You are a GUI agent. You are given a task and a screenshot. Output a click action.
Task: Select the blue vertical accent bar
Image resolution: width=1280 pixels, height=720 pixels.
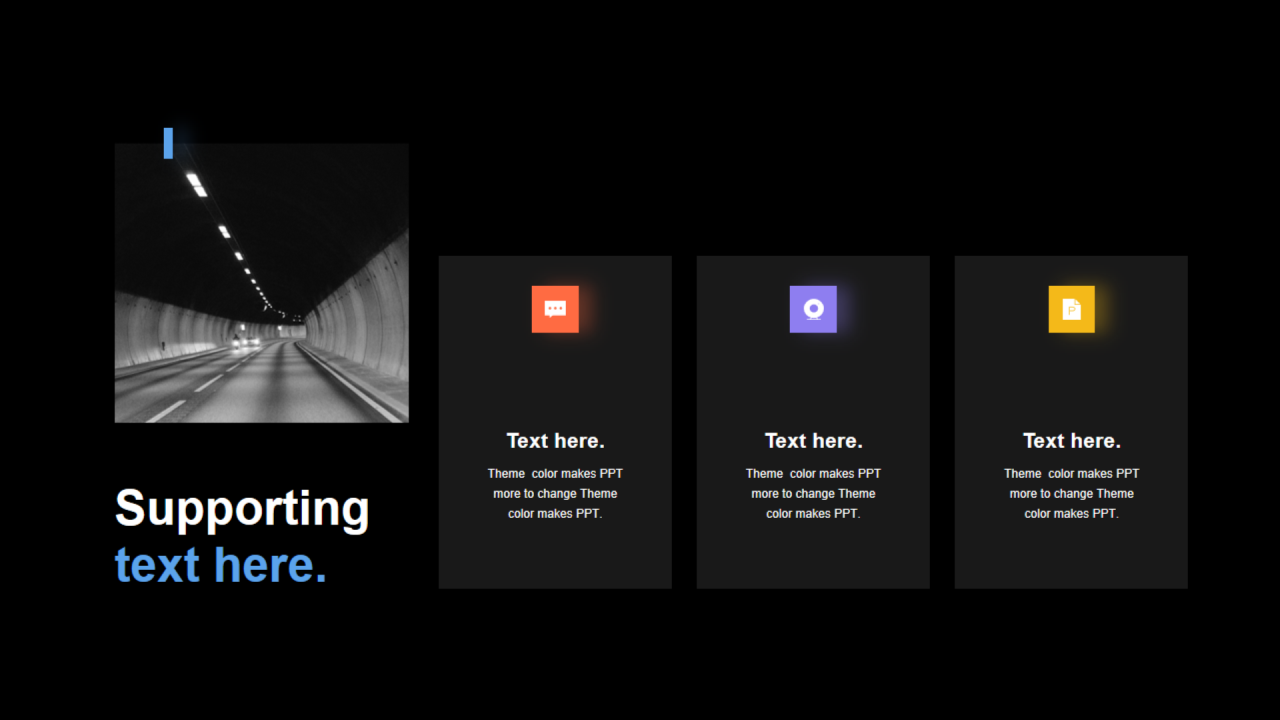168,143
